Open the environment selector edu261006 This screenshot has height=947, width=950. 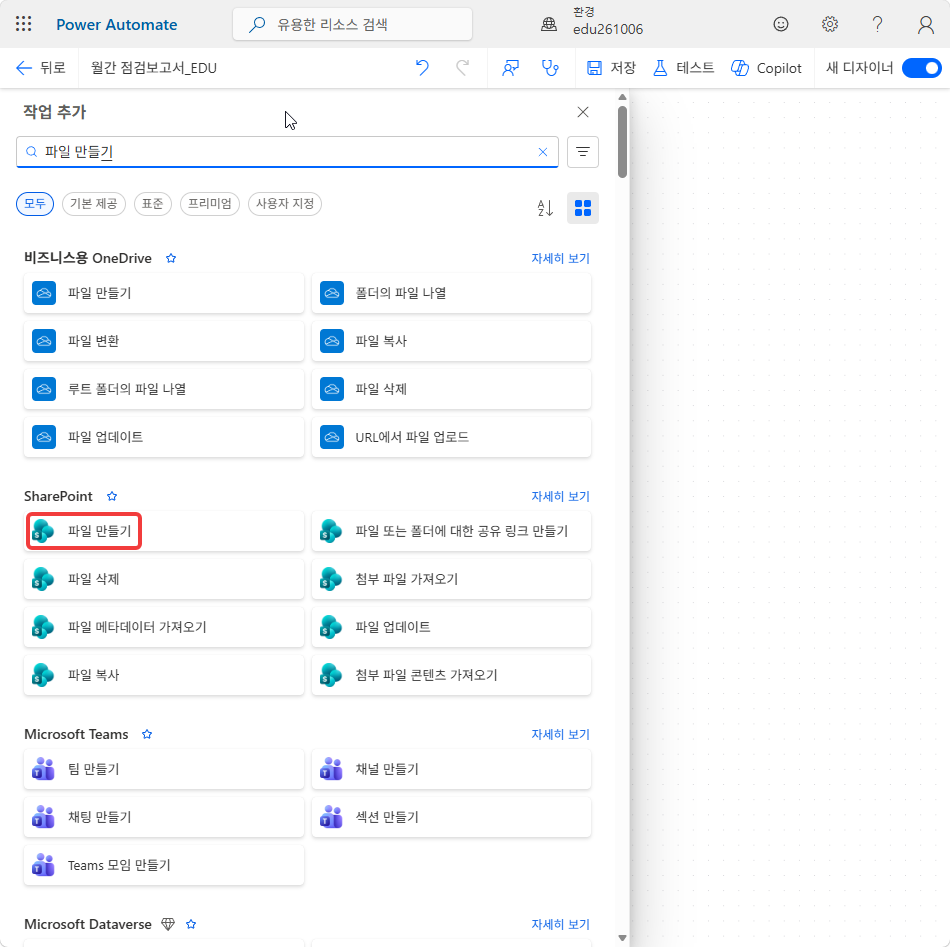591,22
